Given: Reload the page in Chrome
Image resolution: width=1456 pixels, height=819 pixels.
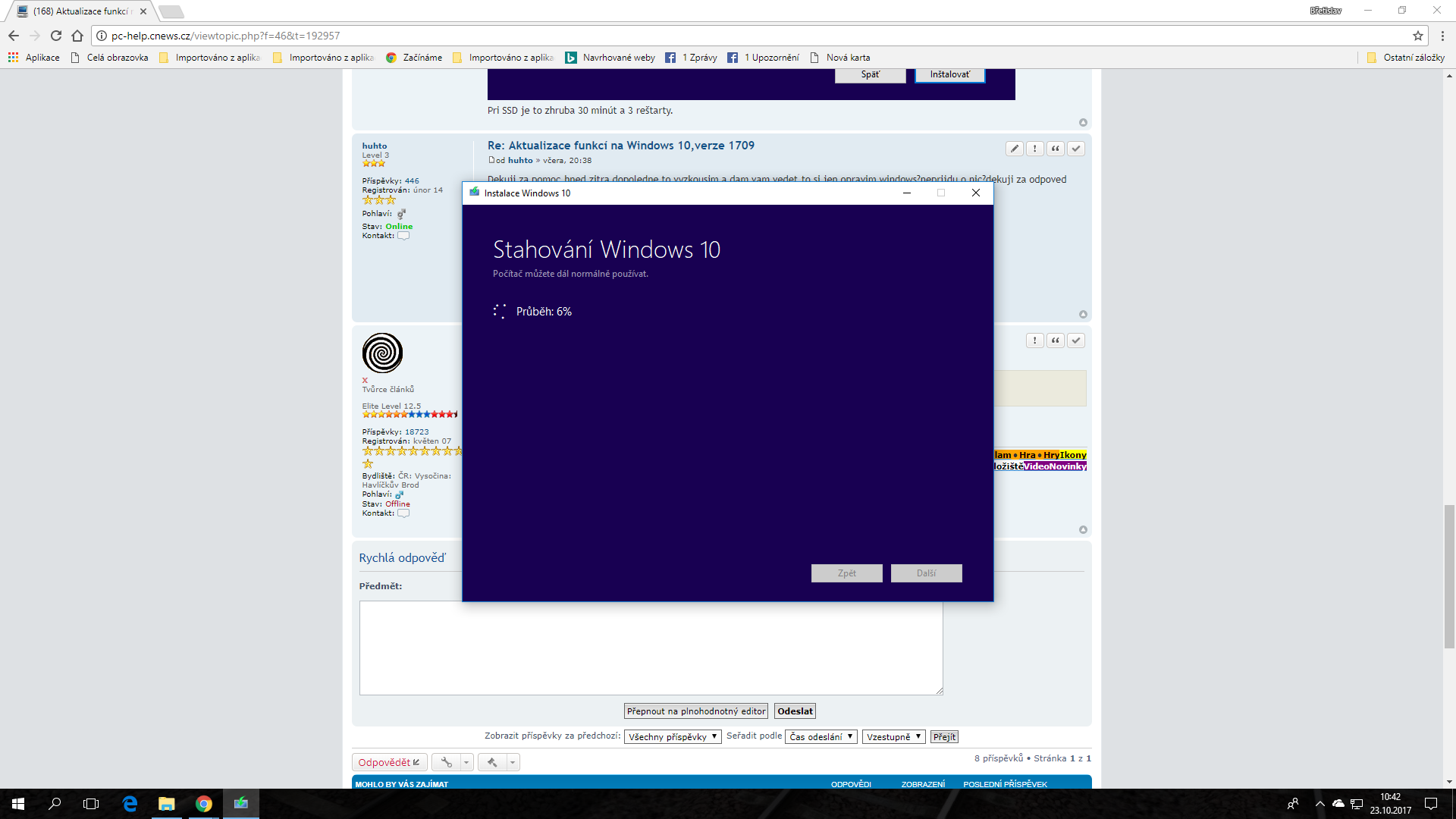Looking at the screenshot, I should pos(56,36).
